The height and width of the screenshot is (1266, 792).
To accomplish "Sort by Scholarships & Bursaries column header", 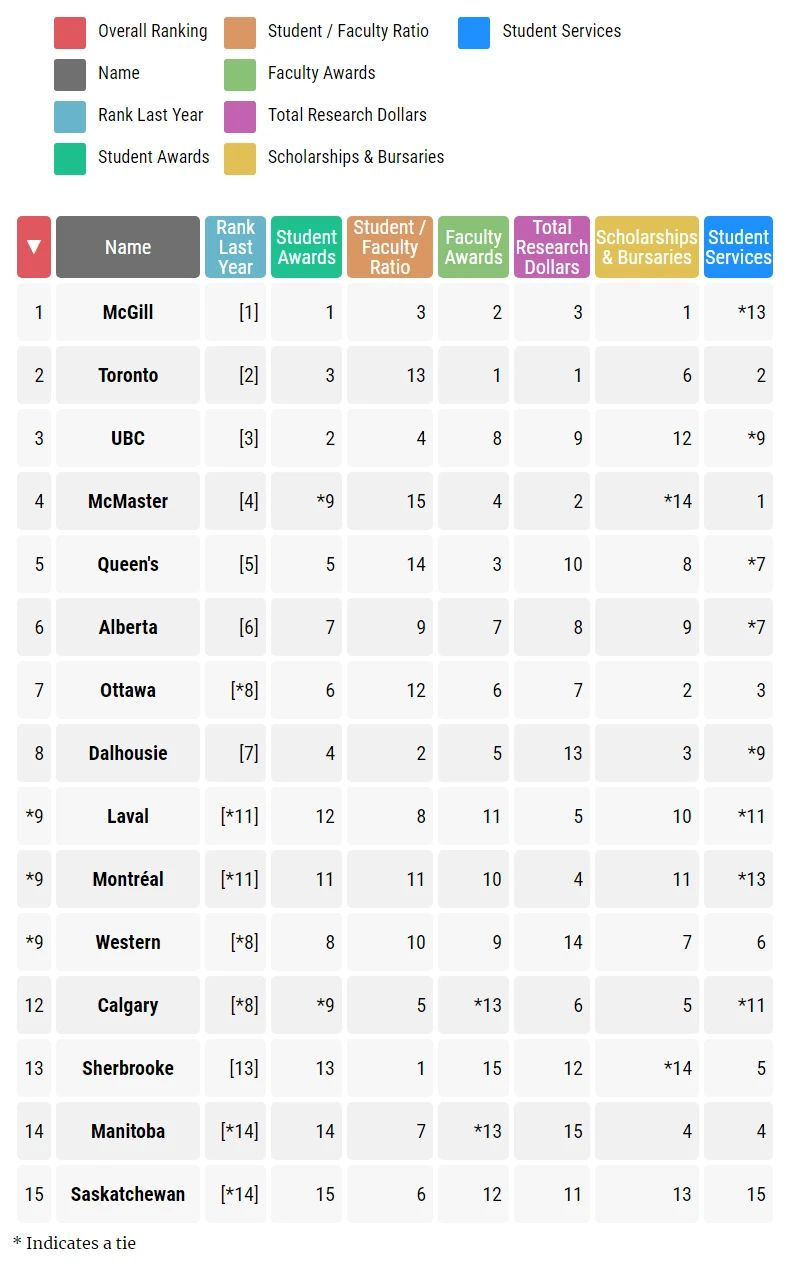I will (x=647, y=247).
